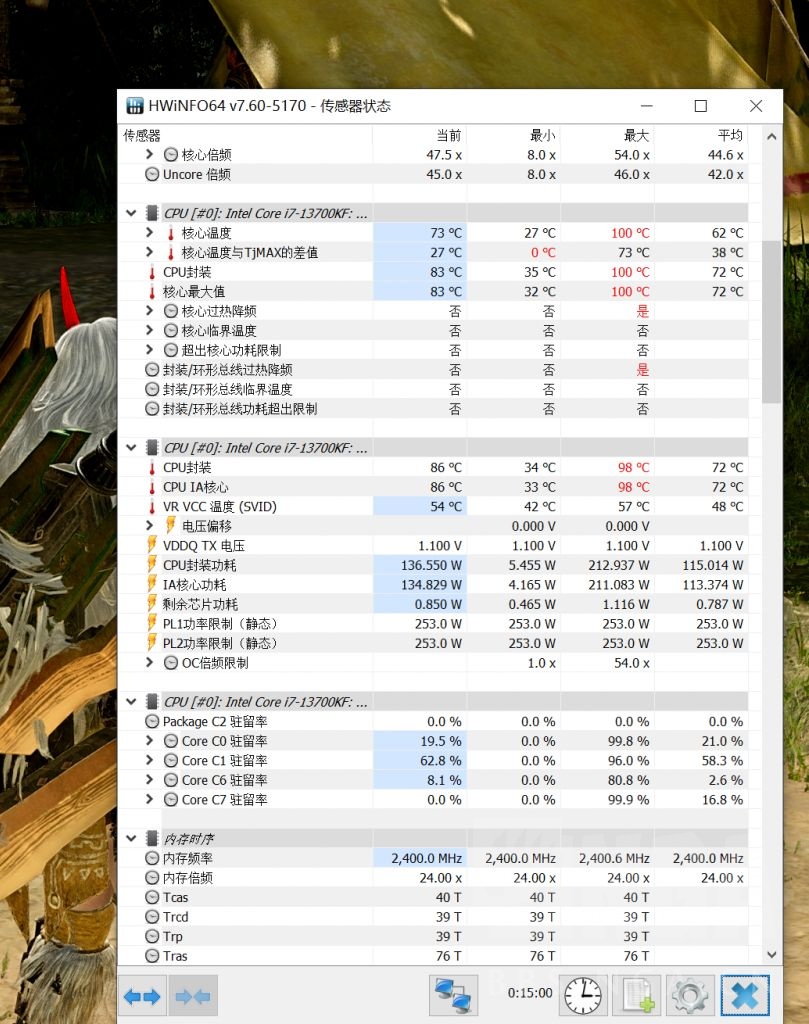Image resolution: width=809 pixels, height=1024 pixels.
Task: Expand the 核心温度 entry
Action: pos(147,232)
